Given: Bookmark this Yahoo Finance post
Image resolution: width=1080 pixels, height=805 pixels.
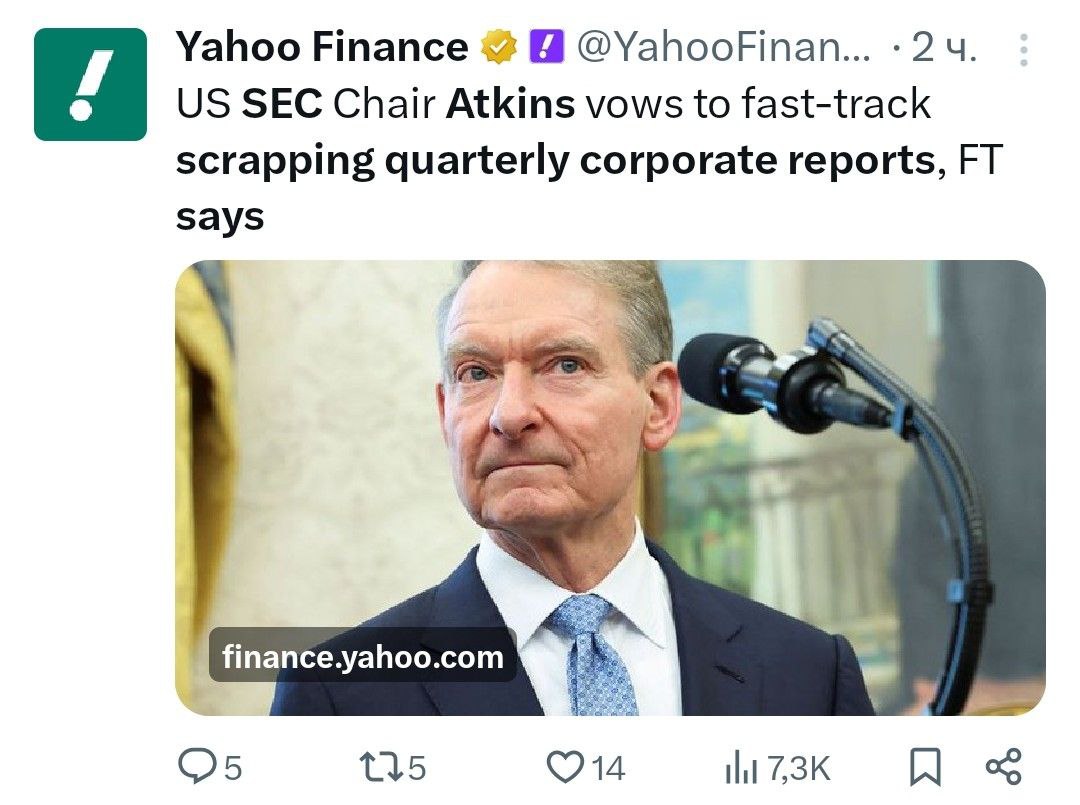Looking at the screenshot, I should pos(925,768).
